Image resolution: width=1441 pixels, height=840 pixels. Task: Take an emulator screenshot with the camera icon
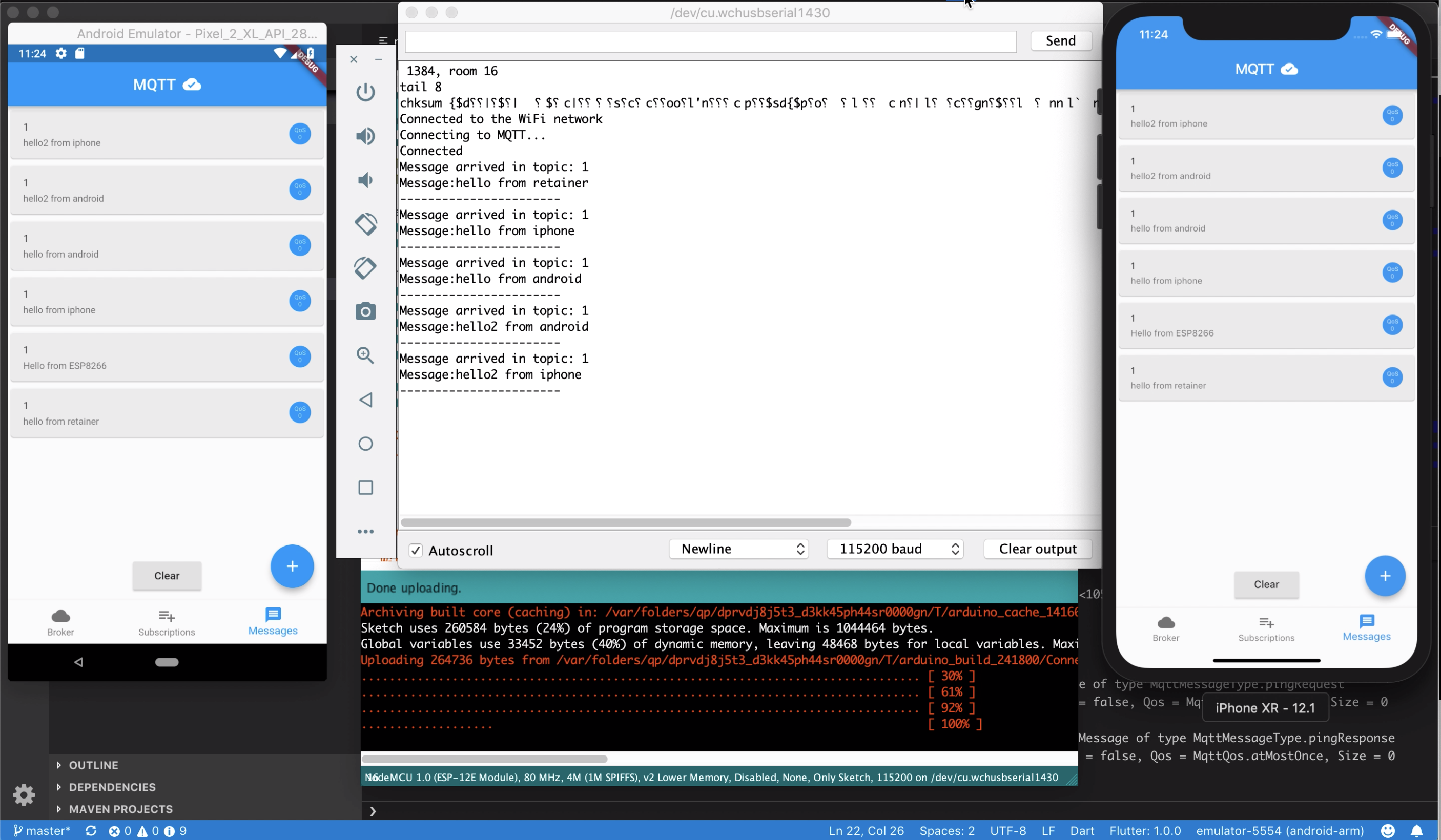[365, 311]
